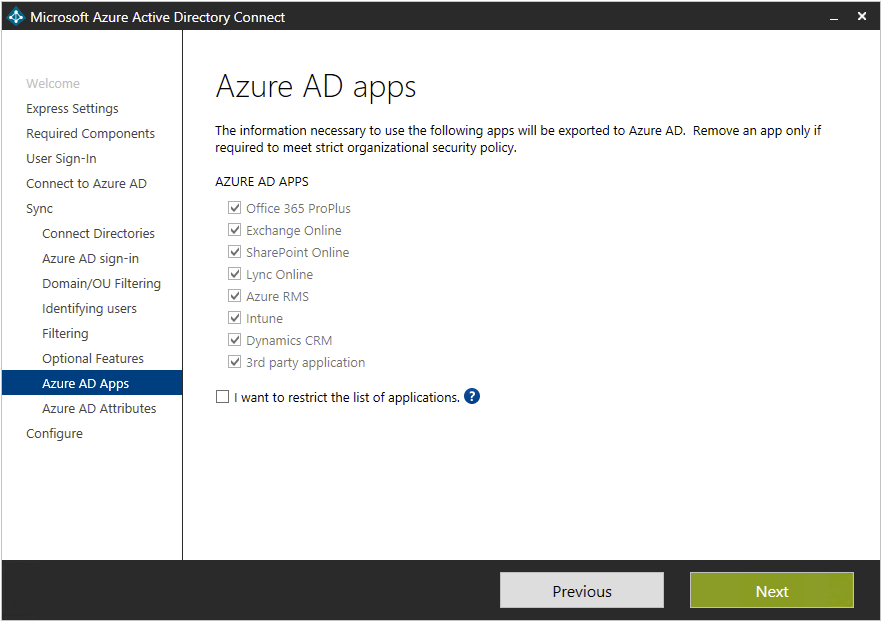This screenshot has width=885, height=624.
Task: Open Identifying users sub-step
Action: click(x=89, y=309)
